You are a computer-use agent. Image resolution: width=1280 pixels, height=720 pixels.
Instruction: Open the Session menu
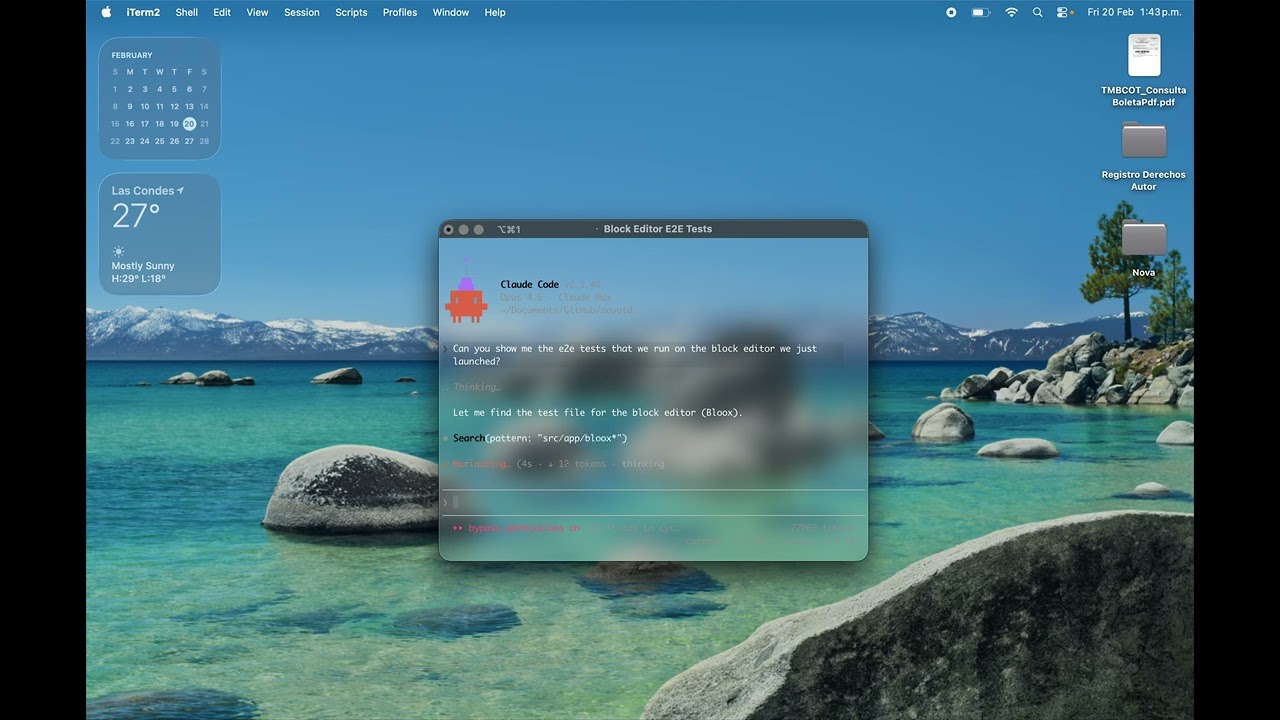point(302,12)
